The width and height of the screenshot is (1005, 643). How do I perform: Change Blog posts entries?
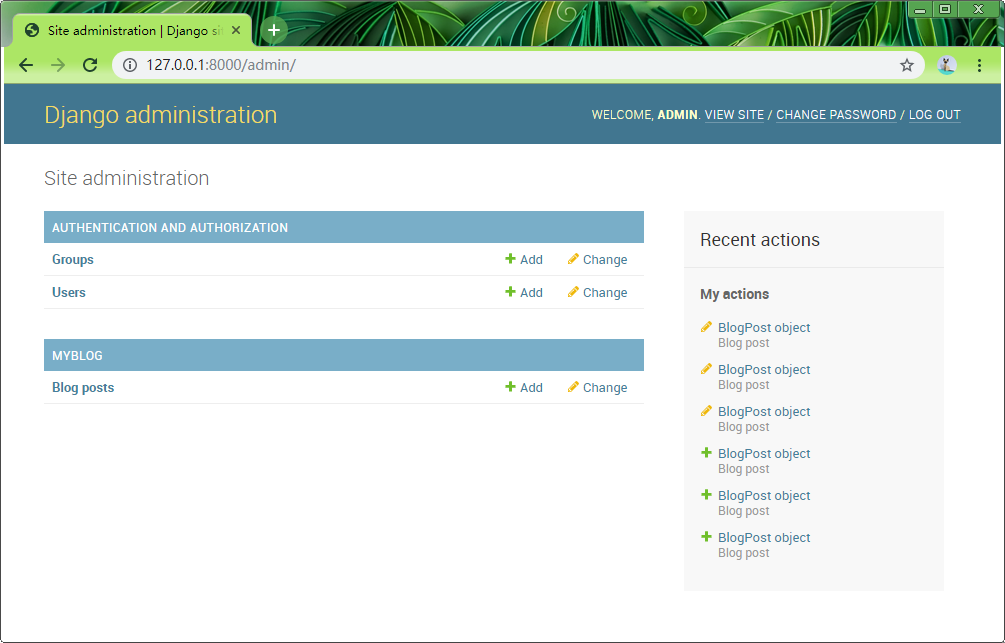(x=597, y=388)
